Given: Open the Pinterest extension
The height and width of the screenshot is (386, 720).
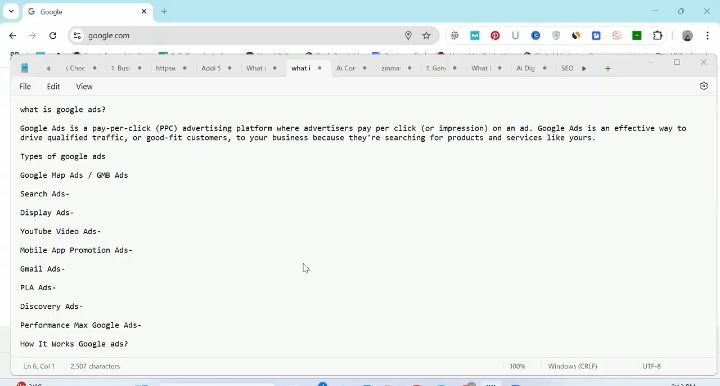Looking at the screenshot, I should click(x=495, y=35).
